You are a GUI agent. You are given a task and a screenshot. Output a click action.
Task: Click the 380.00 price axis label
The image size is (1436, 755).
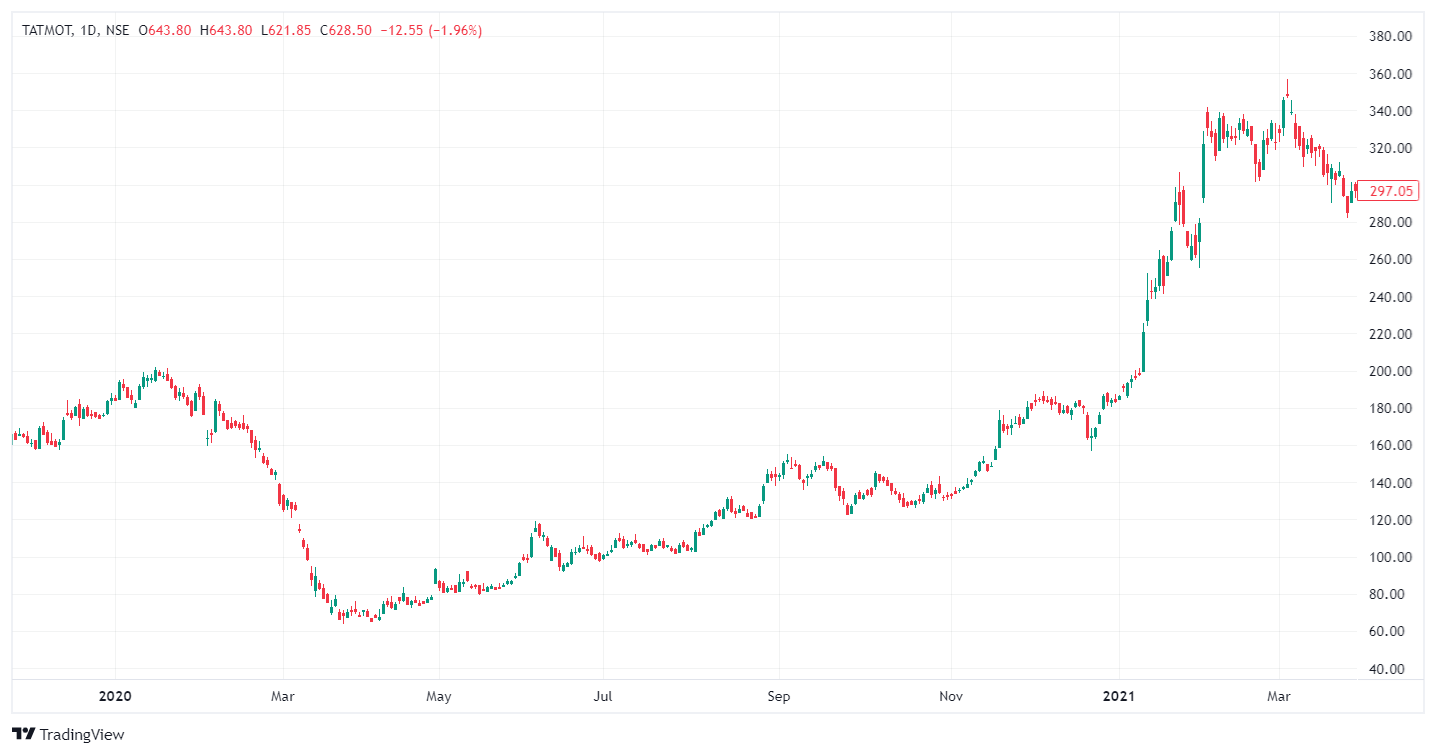tap(1388, 36)
